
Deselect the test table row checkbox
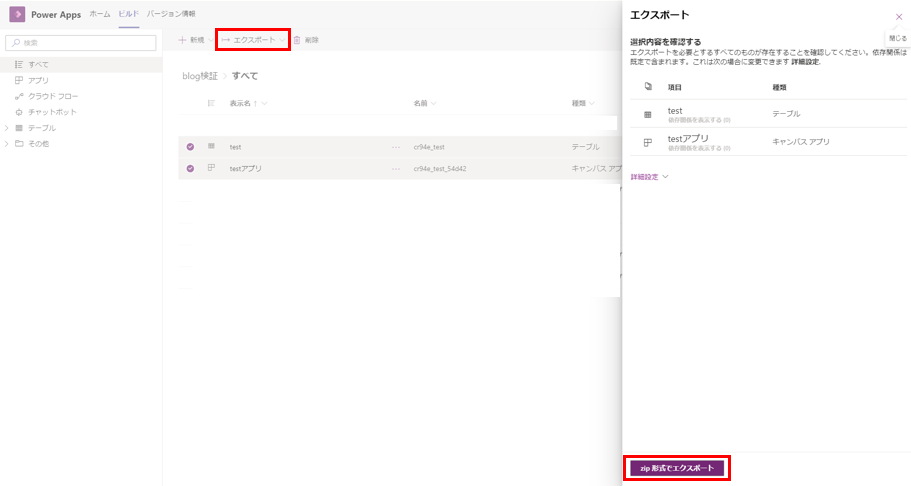point(190,147)
